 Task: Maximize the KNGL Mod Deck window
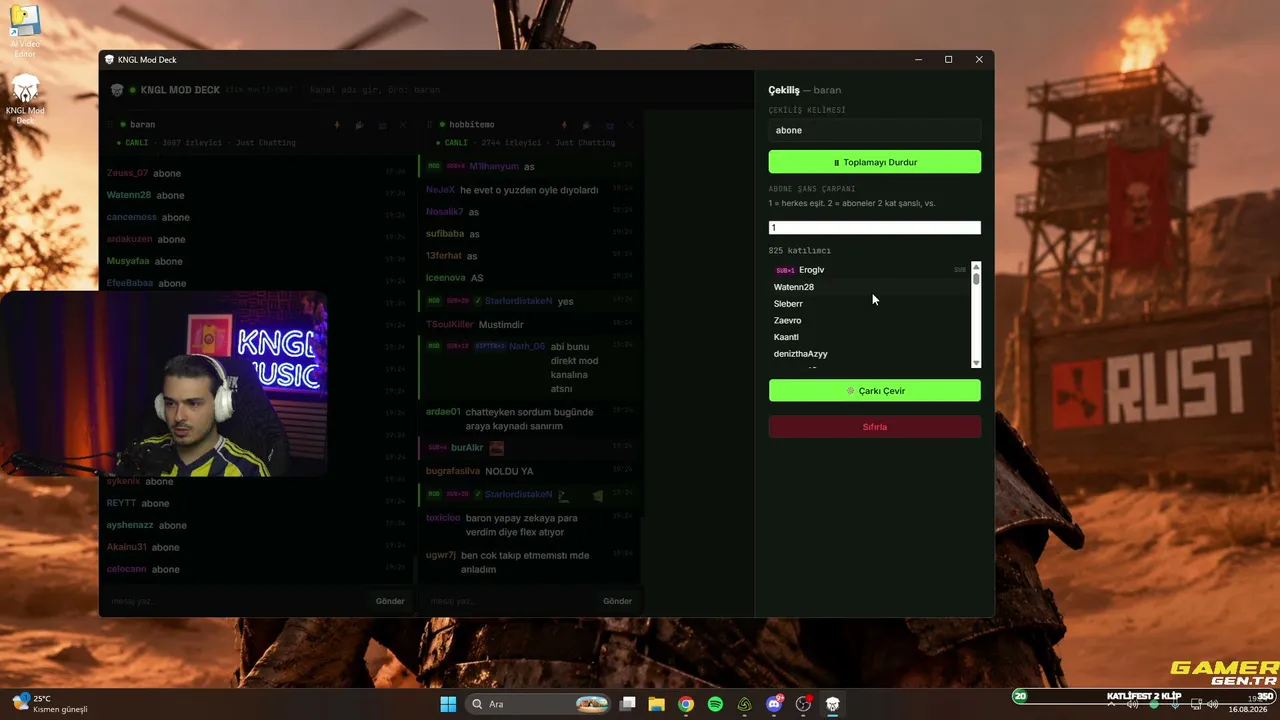[x=949, y=59]
